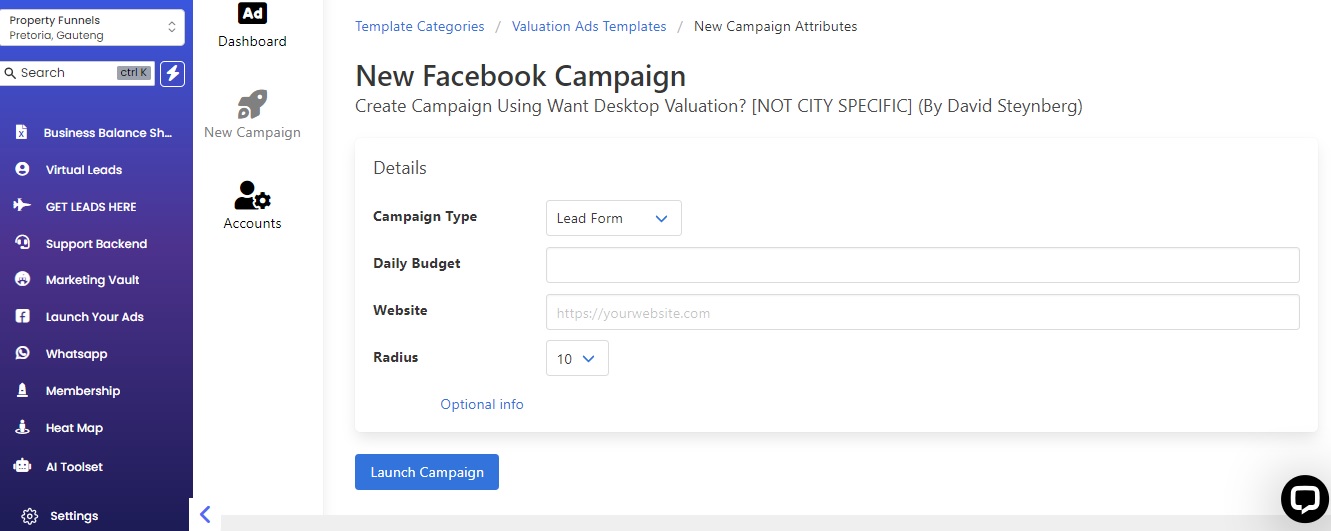Focus the Daily Budget input field

click(x=923, y=265)
